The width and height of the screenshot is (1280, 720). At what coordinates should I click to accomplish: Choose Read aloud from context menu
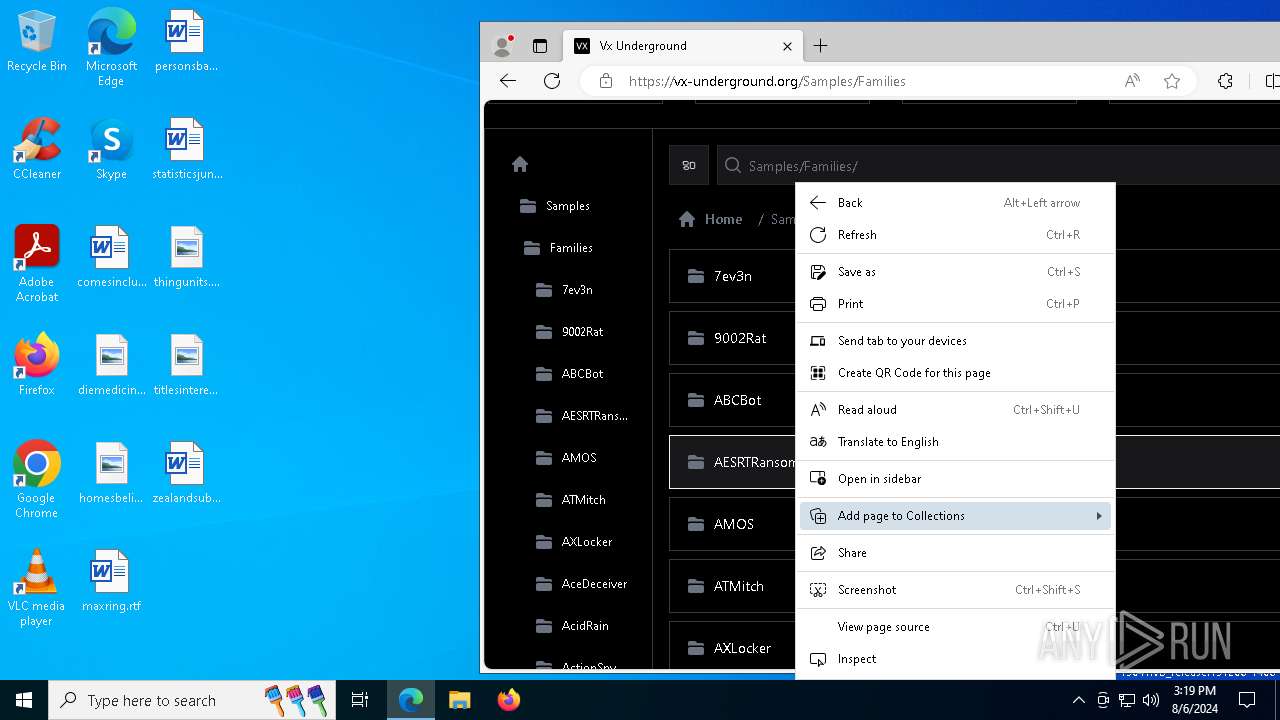pos(955,410)
